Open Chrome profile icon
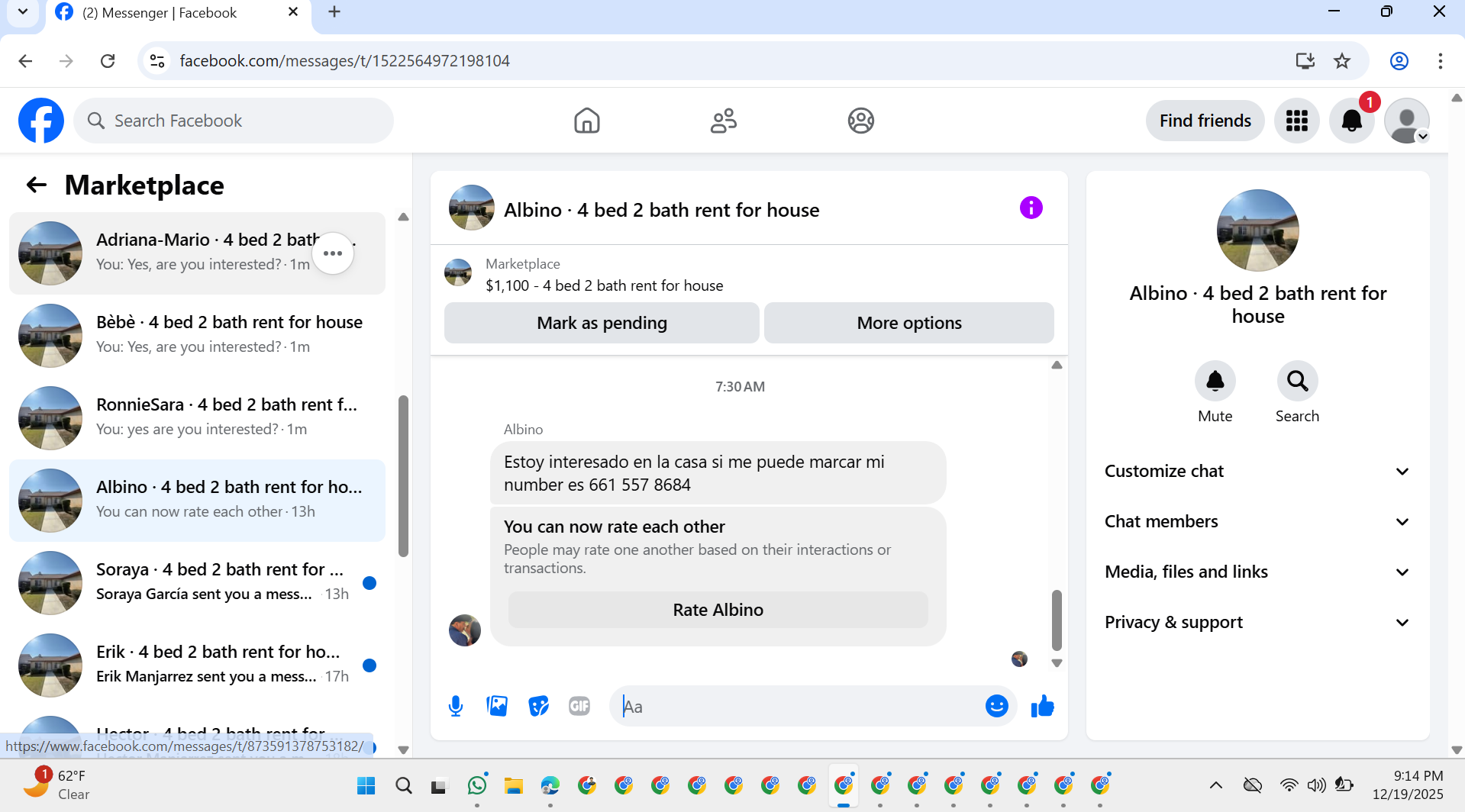 (1399, 61)
